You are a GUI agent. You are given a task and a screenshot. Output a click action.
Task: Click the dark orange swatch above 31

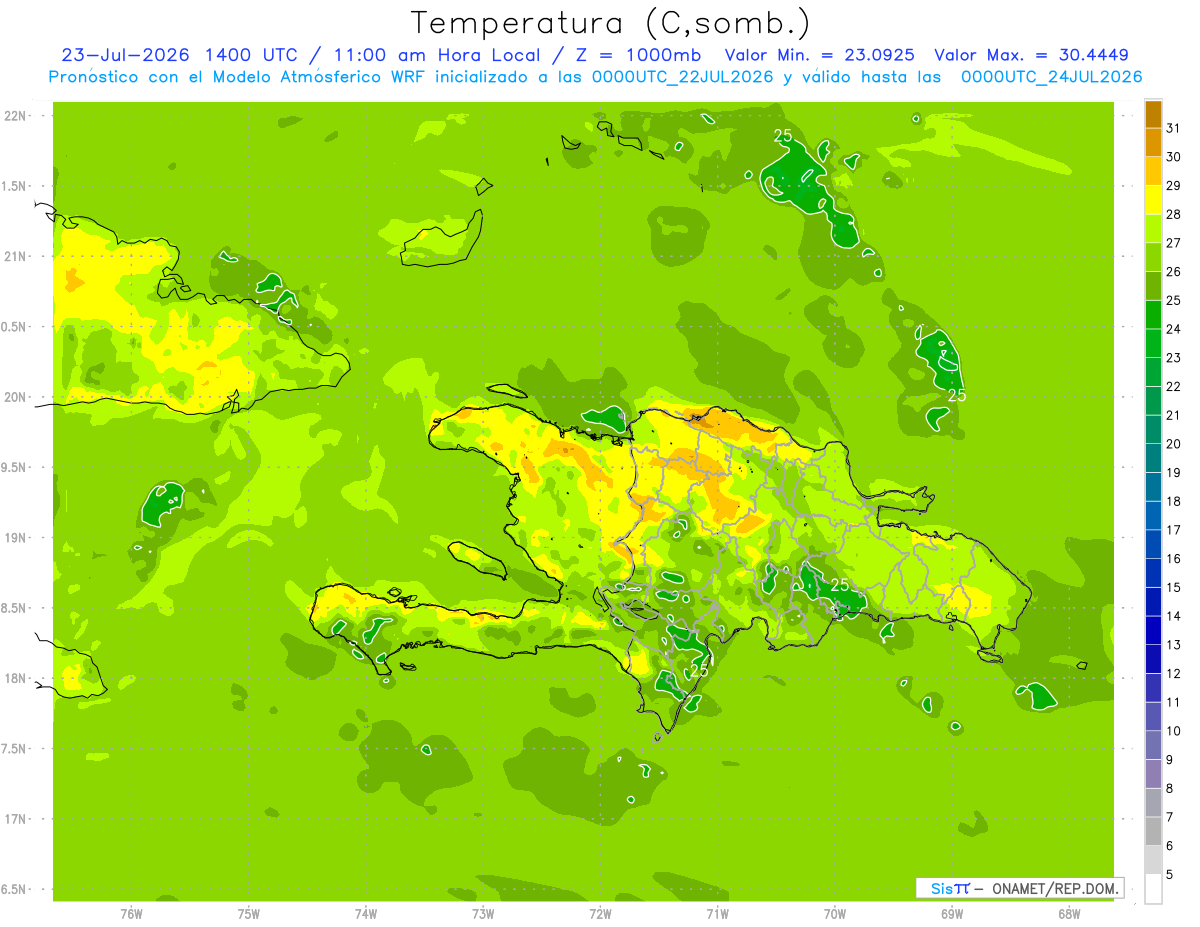pyautogui.click(x=1153, y=113)
